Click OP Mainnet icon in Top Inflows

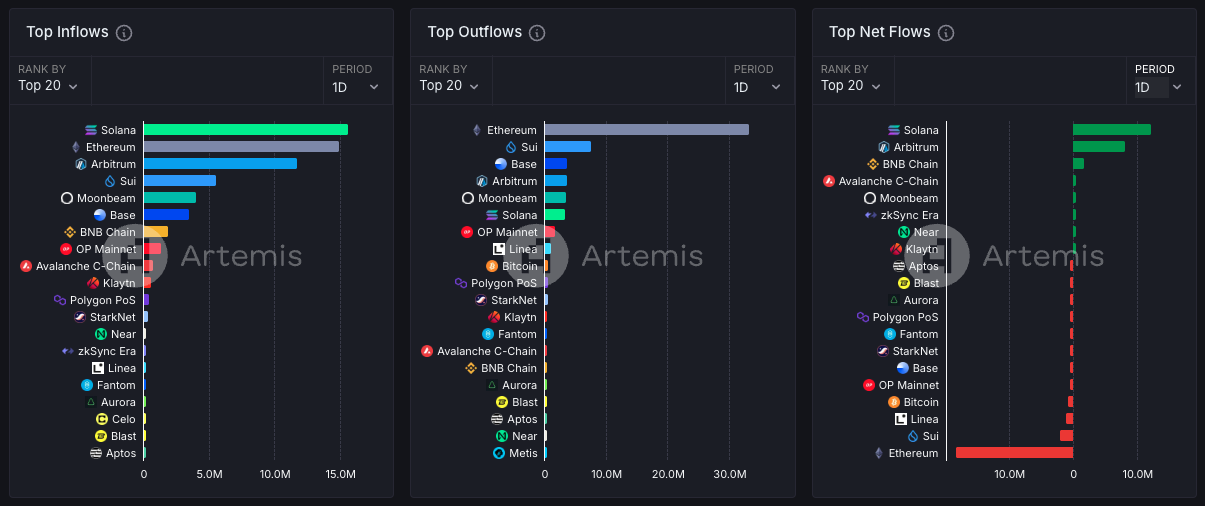(x=66, y=249)
